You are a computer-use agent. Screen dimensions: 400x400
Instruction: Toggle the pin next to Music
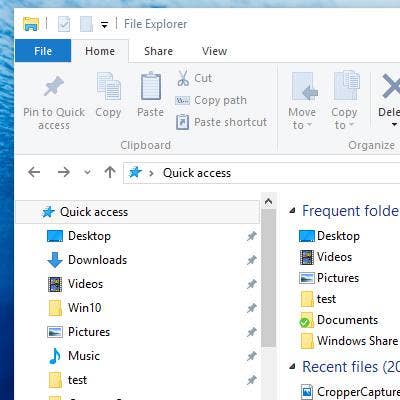(x=252, y=356)
